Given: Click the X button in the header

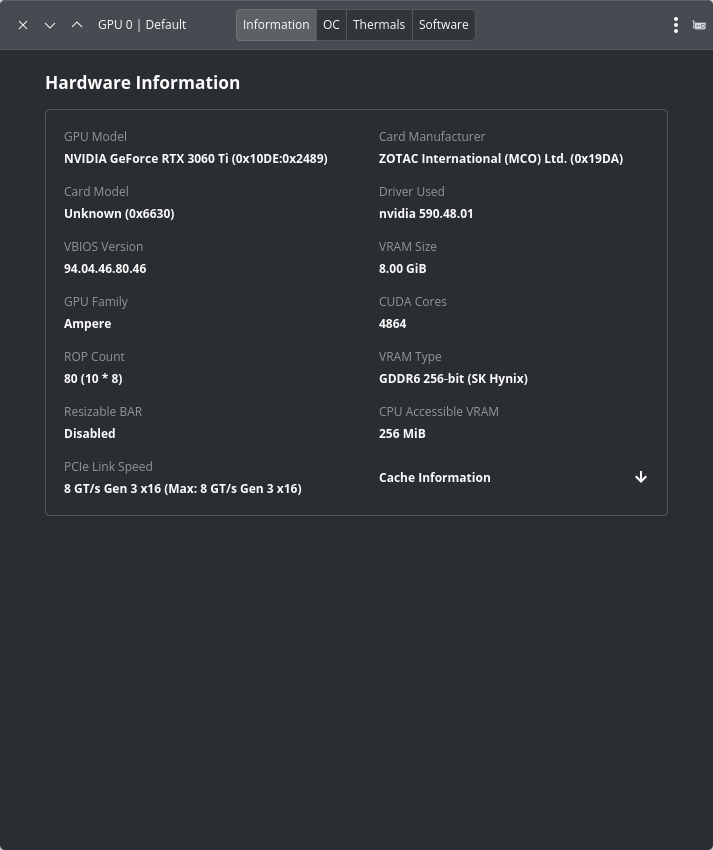Looking at the screenshot, I should tap(23, 25).
